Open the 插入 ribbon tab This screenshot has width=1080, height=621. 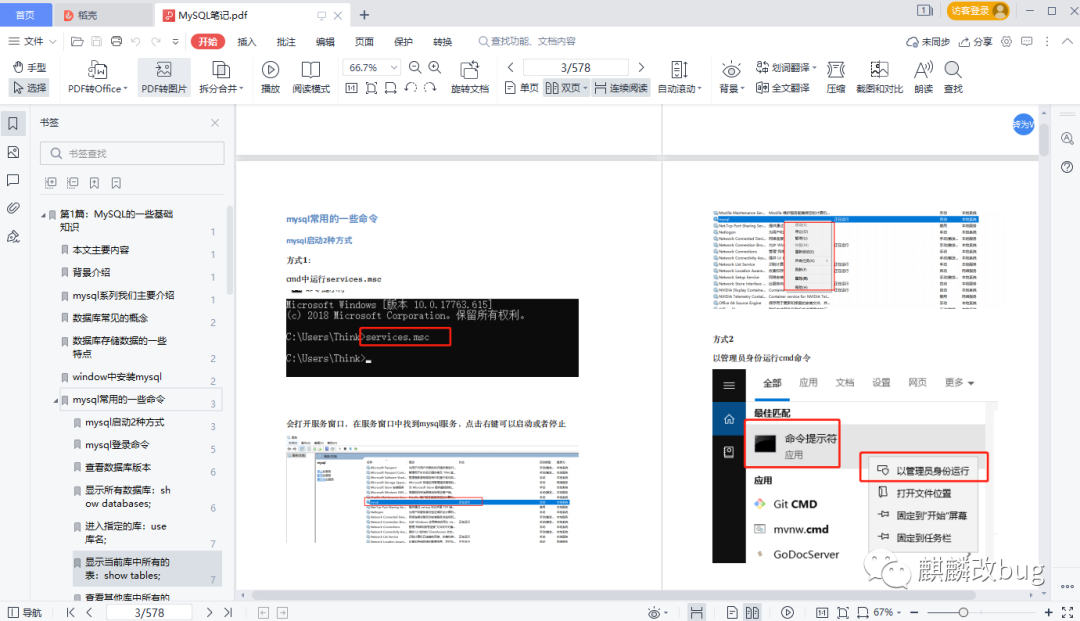point(247,41)
